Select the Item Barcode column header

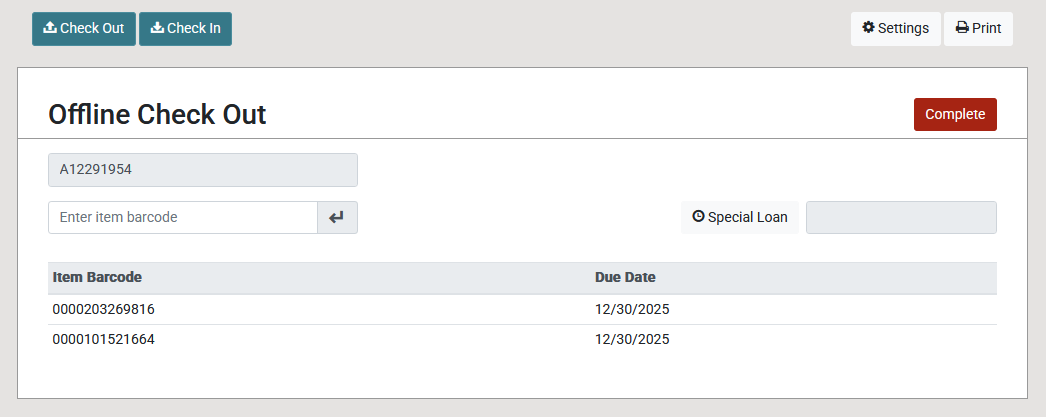tap(97, 277)
